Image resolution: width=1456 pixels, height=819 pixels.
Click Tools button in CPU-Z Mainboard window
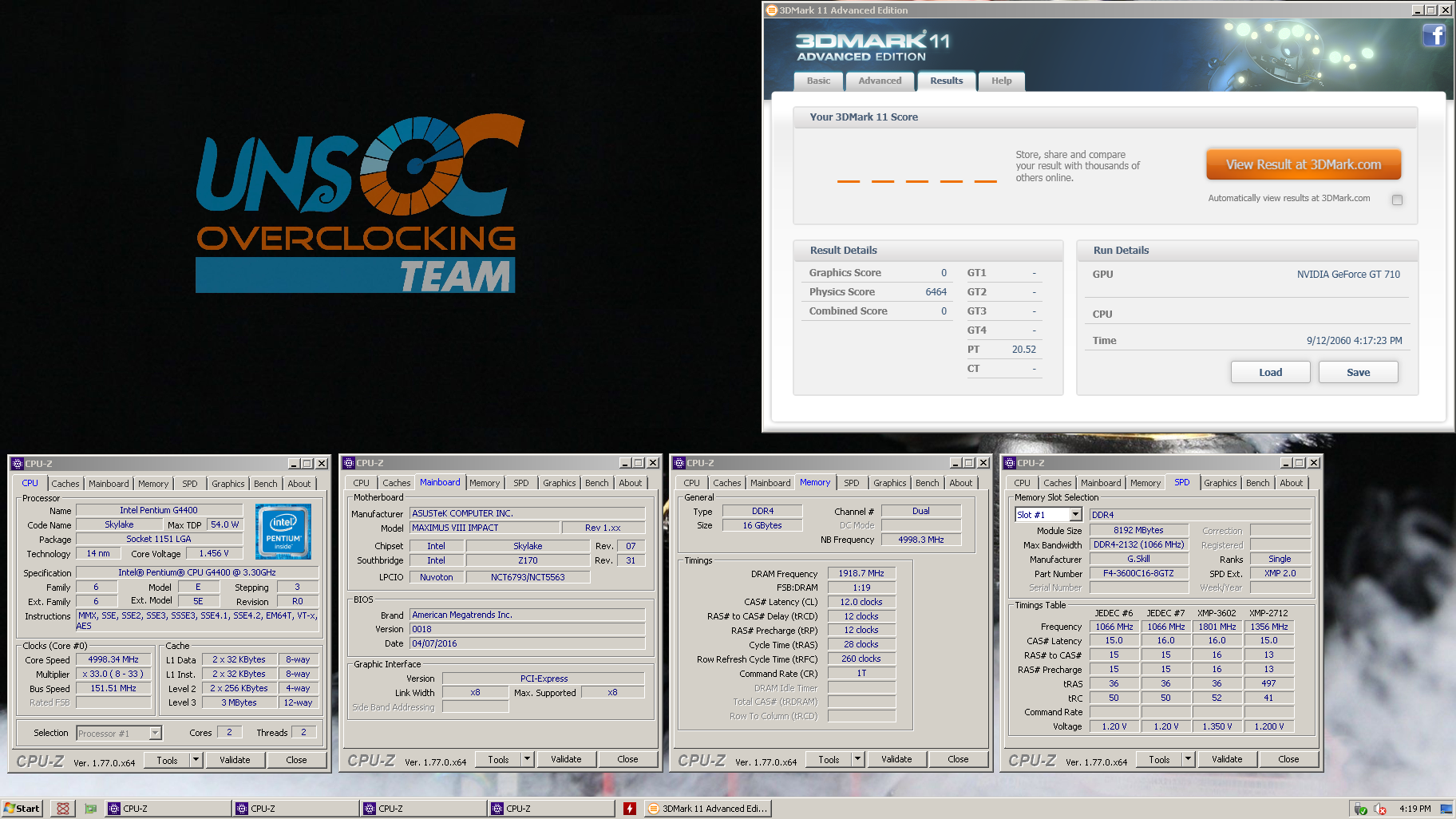[498, 759]
